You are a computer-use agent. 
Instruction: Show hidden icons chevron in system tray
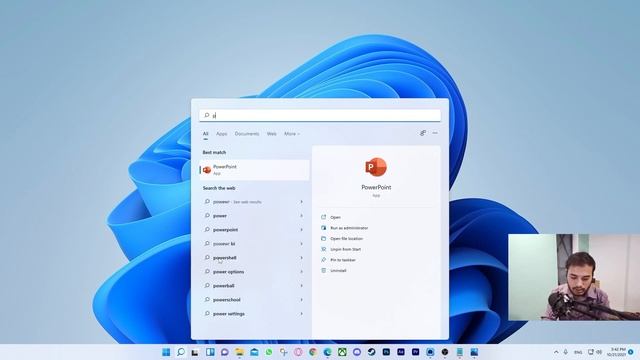point(556,352)
